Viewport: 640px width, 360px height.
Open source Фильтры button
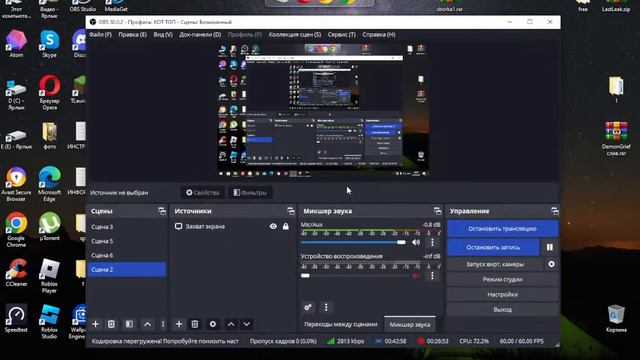250,192
